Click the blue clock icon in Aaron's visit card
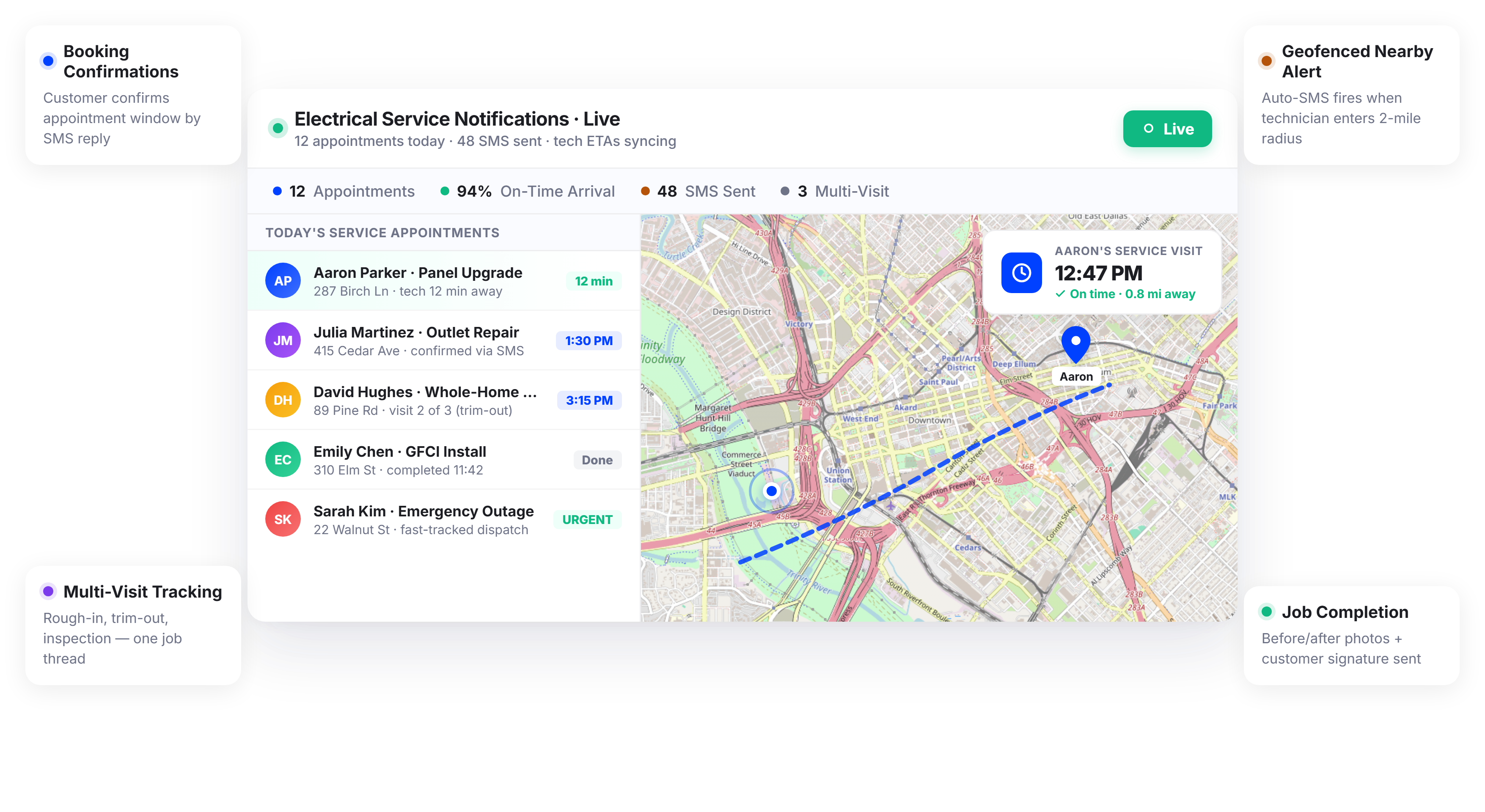Image resolution: width=1485 pixels, height=812 pixels. coord(1021,273)
